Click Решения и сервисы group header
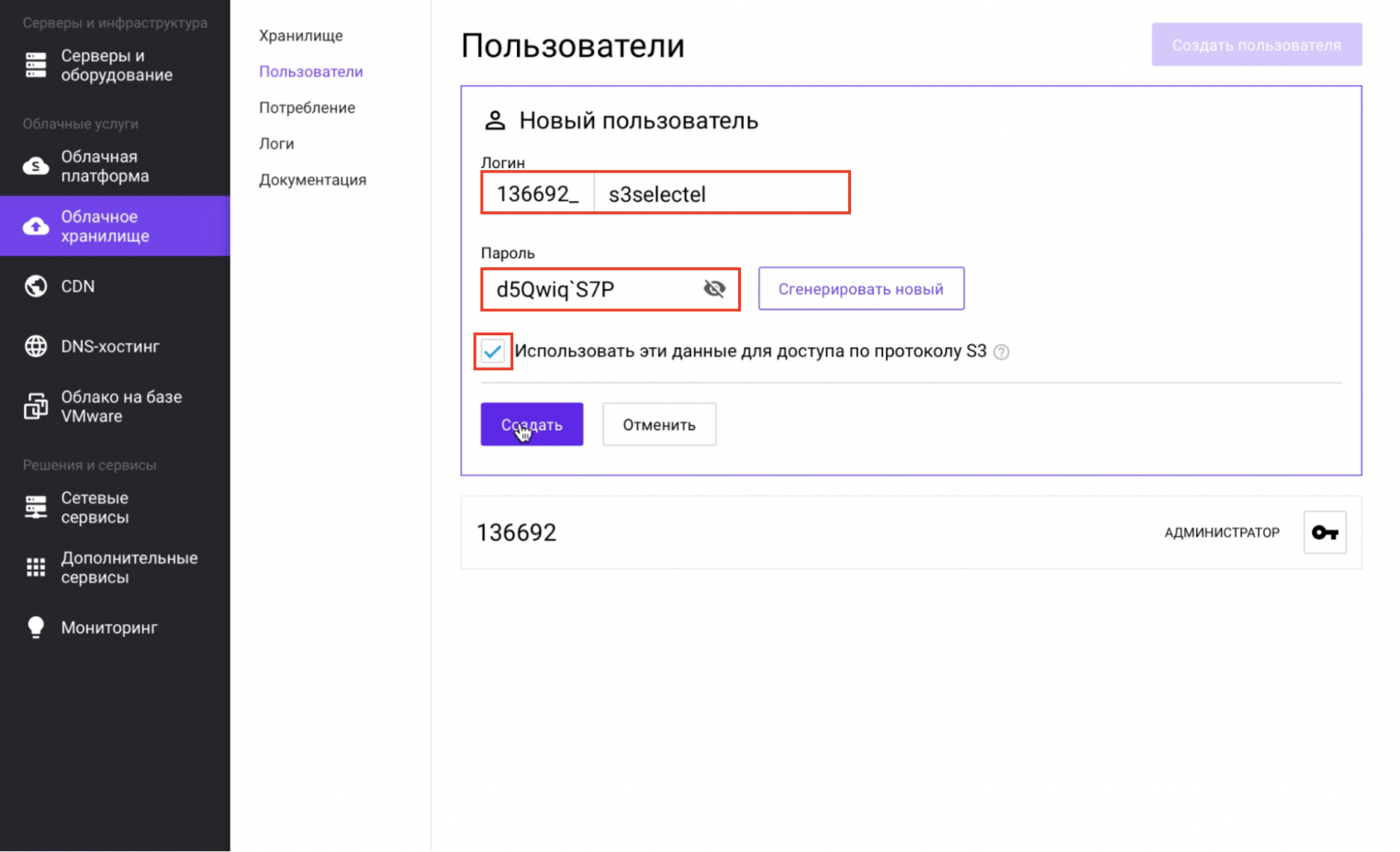1400x852 pixels. (90, 465)
